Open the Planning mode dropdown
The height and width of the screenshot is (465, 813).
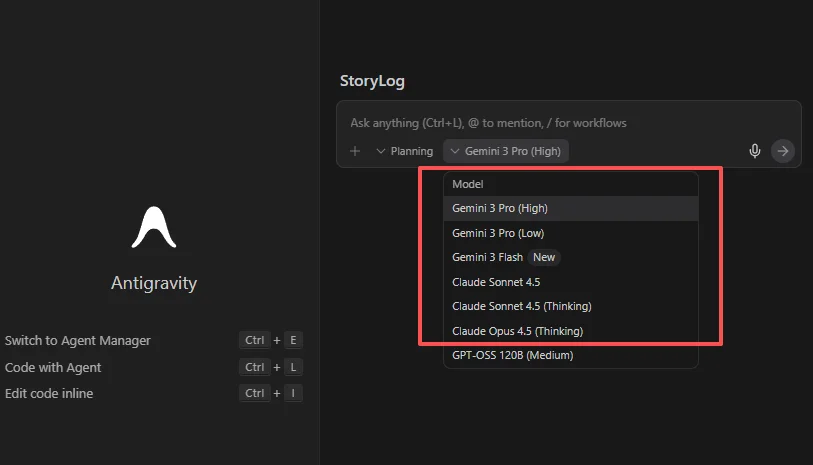tap(404, 151)
